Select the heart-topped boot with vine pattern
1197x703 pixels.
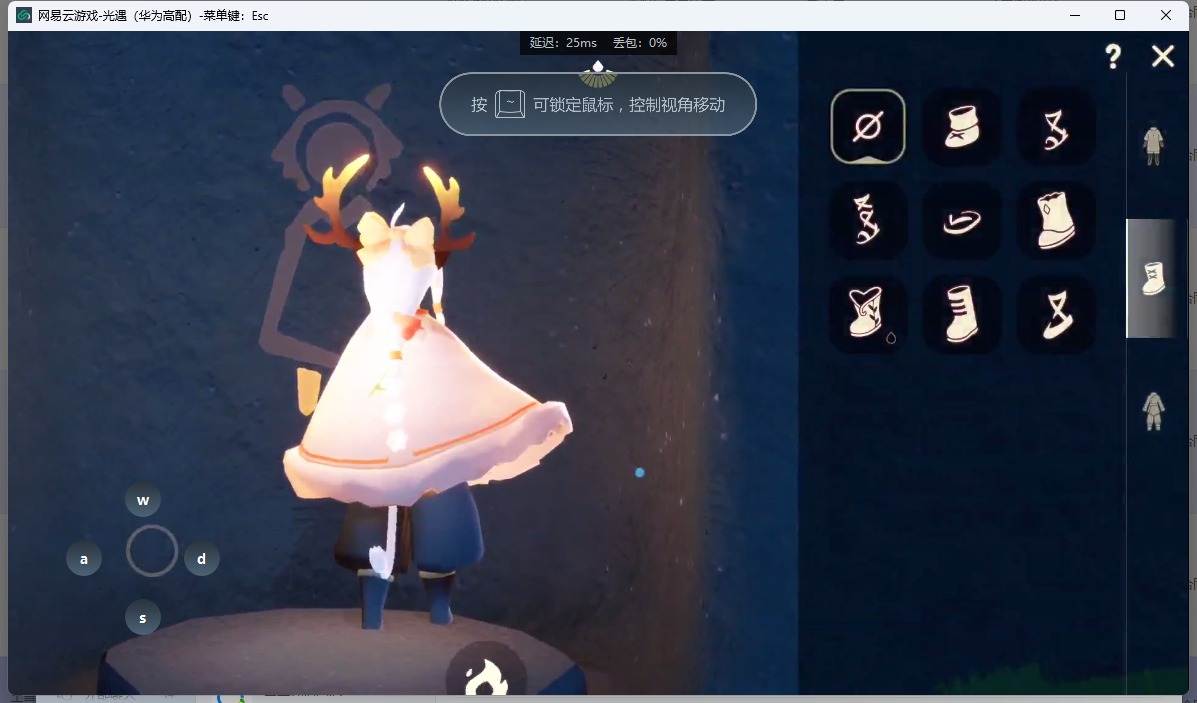(x=867, y=315)
